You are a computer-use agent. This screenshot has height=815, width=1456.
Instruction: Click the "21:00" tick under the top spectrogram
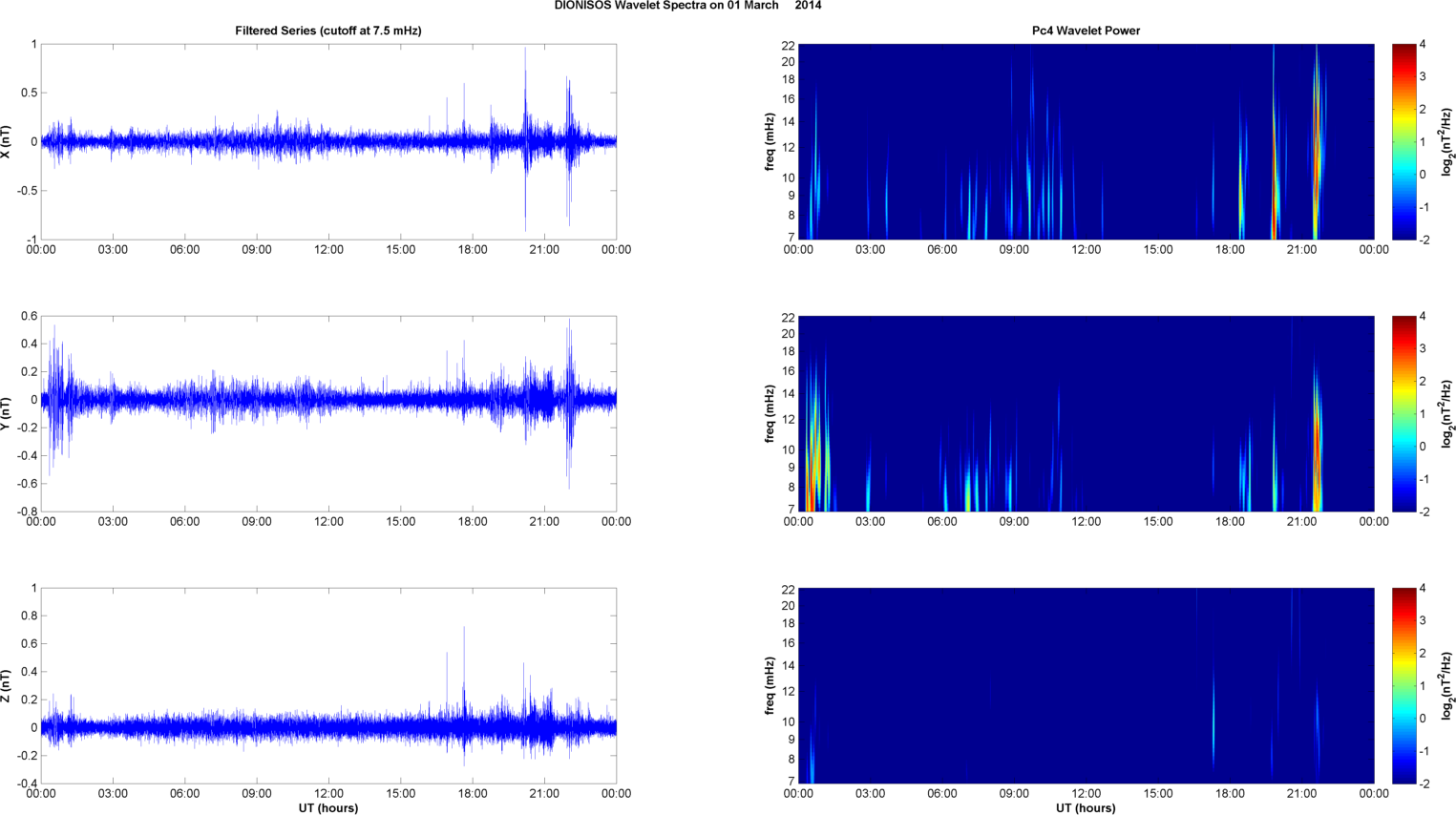(x=1302, y=250)
